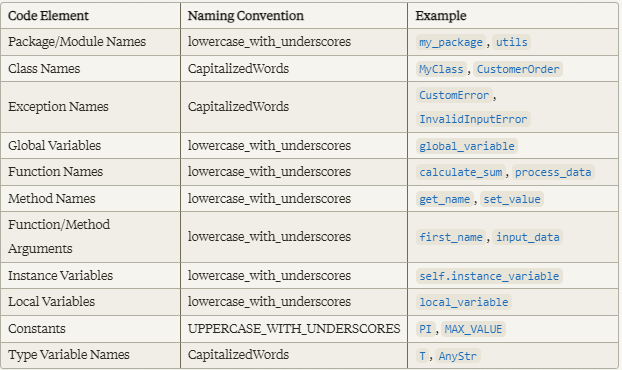Click the Code Element column header
The width and height of the screenshot is (622, 370).
[x=48, y=16]
